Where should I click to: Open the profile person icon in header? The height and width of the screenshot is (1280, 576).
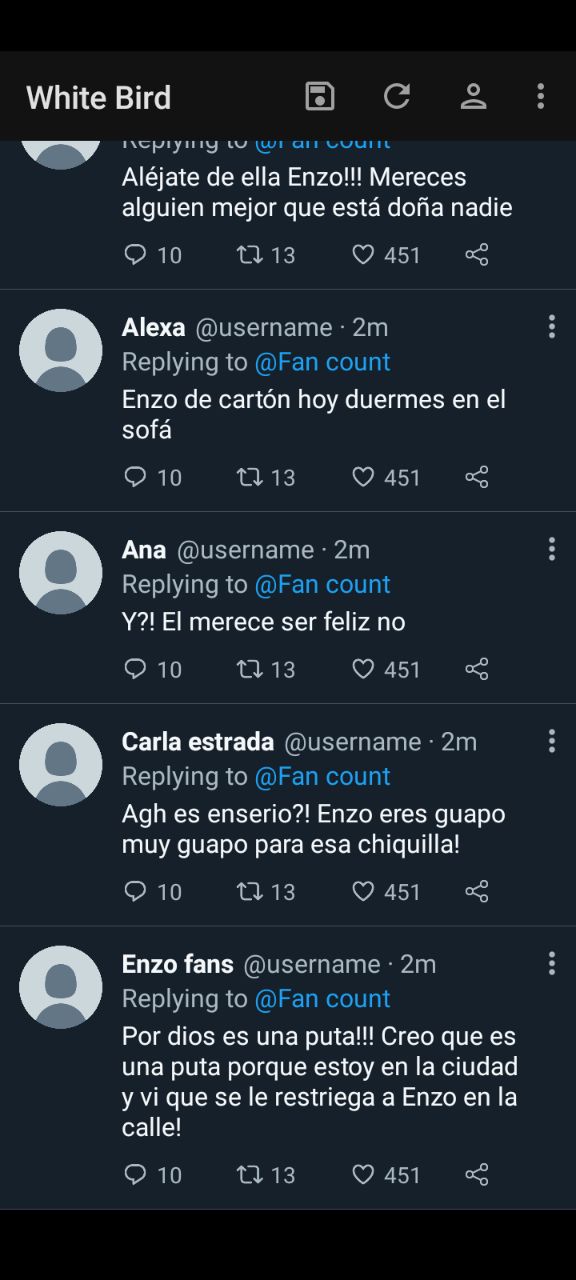[473, 96]
